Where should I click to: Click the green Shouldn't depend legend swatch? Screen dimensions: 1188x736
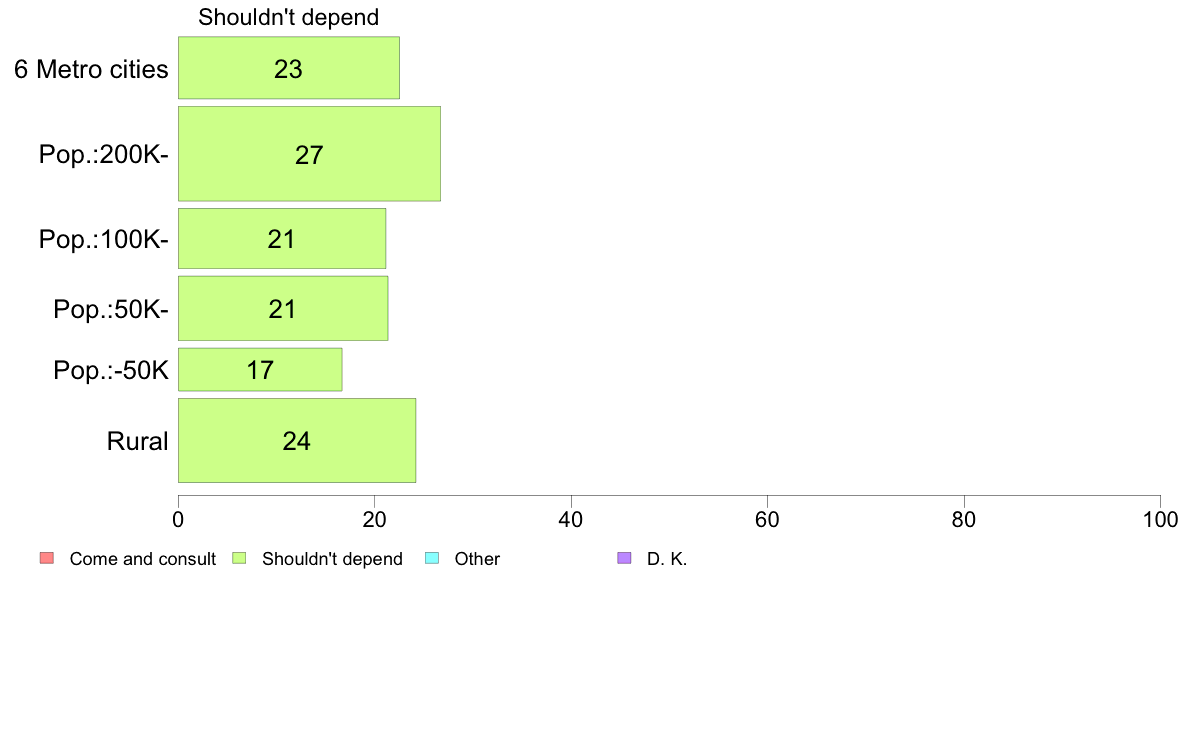coord(239,559)
